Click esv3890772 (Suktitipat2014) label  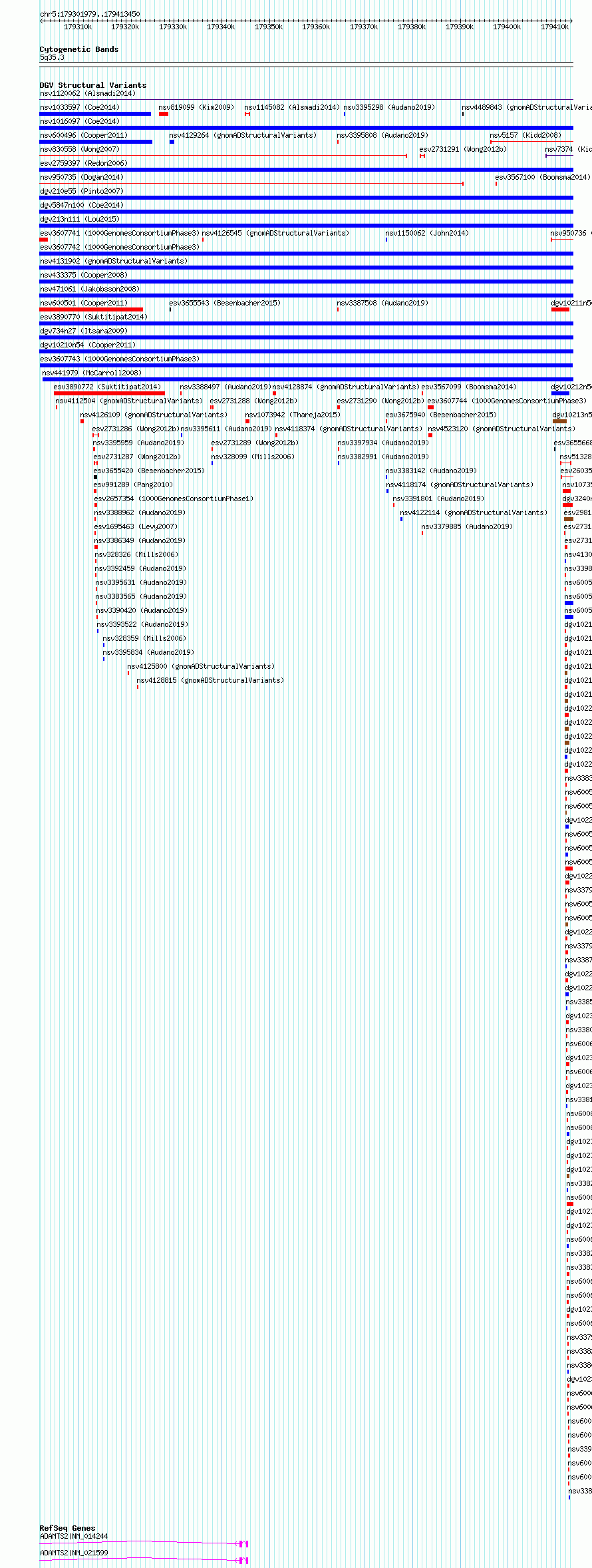107,387
